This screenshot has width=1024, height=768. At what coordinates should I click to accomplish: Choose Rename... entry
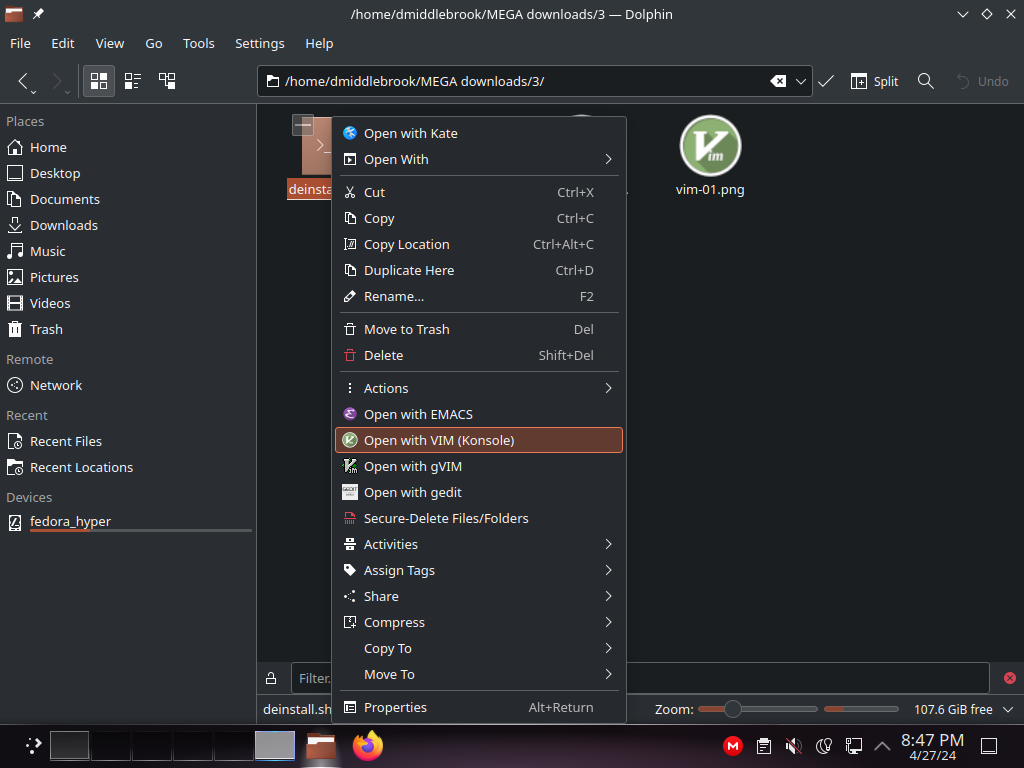(x=479, y=296)
